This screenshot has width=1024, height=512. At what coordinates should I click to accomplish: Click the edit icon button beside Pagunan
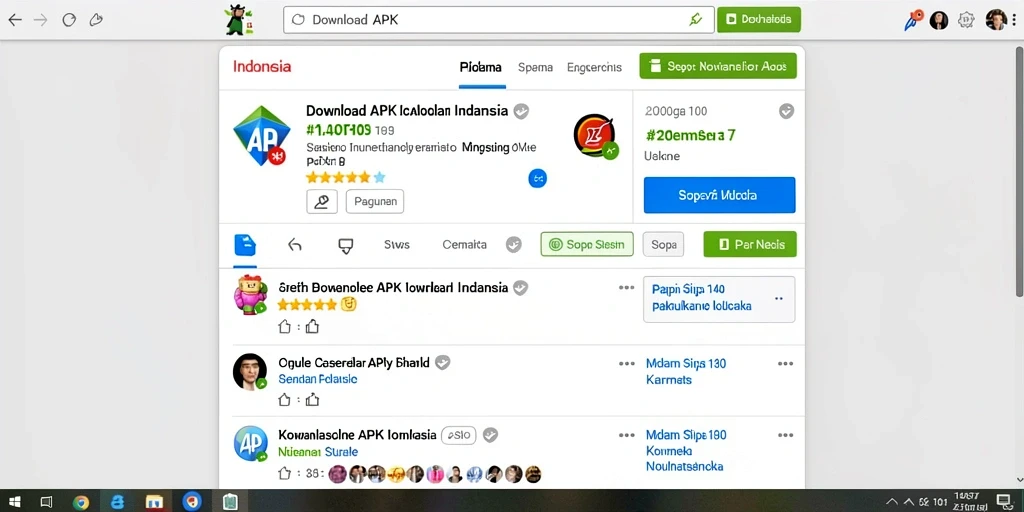(322, 202)
